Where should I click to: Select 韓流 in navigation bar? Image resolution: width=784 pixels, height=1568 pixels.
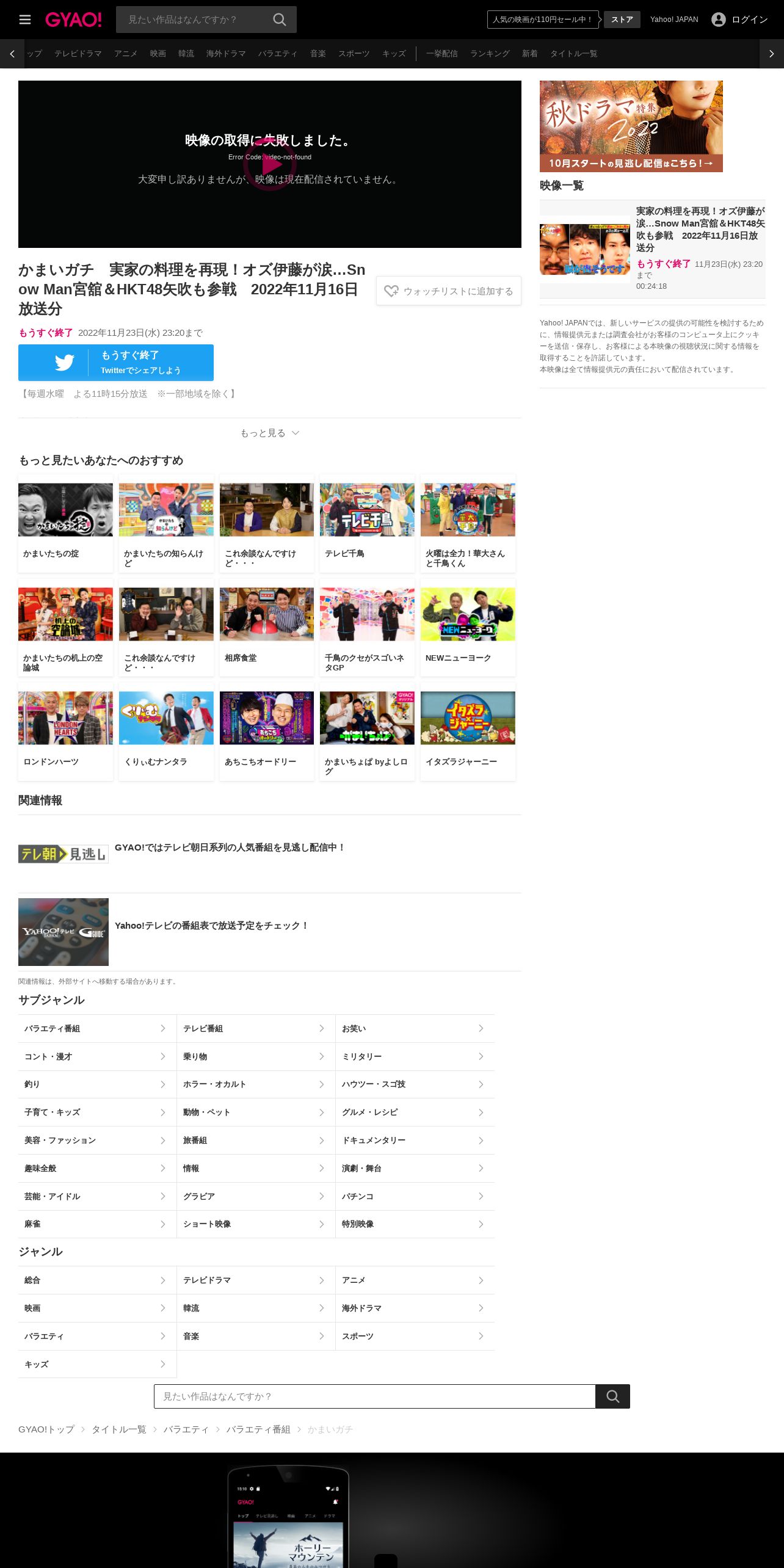[186, 54]
